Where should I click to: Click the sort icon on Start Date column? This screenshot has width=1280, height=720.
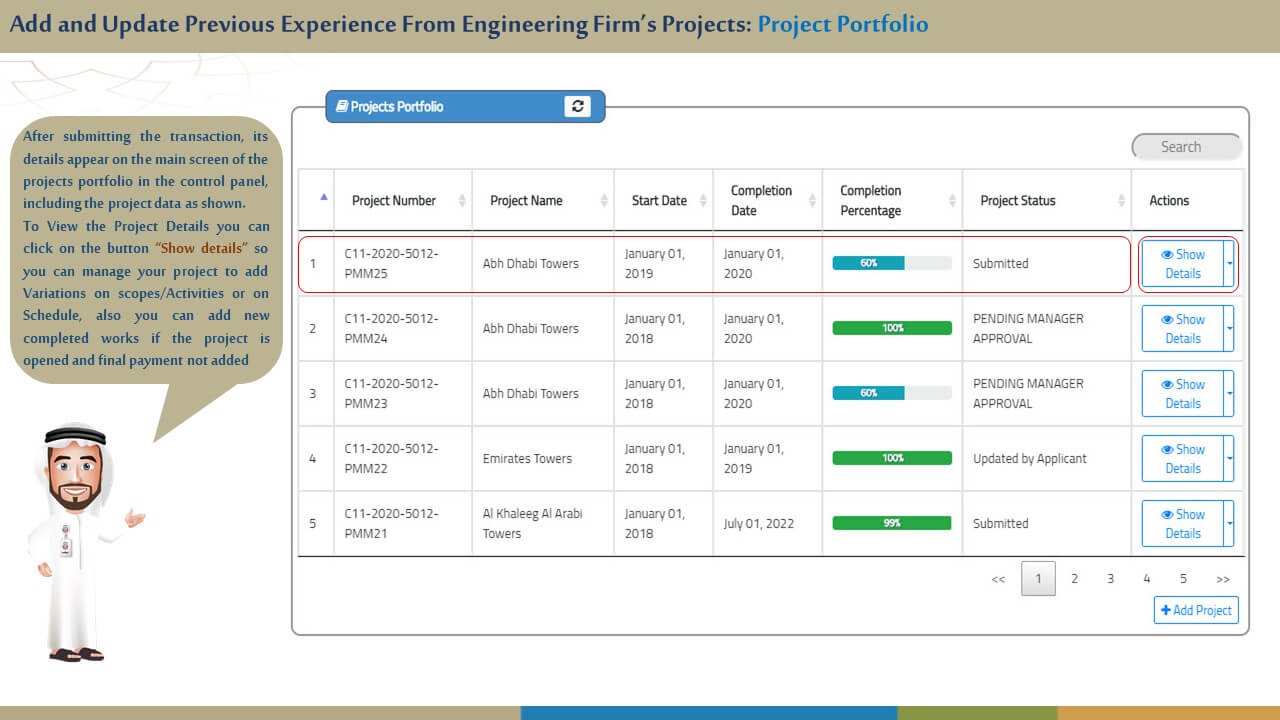click(x=703, y=201)
